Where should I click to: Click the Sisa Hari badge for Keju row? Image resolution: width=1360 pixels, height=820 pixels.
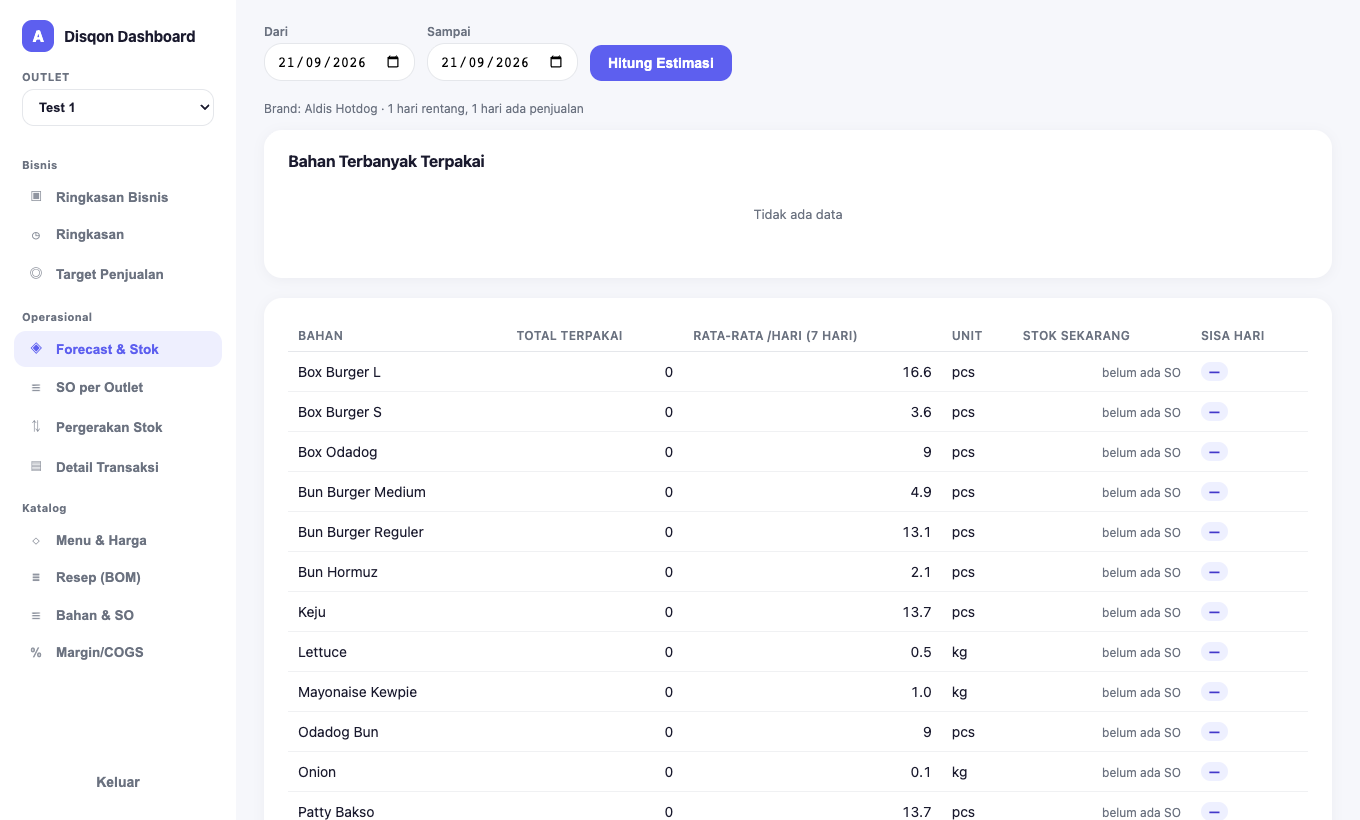pos(1214,612)
